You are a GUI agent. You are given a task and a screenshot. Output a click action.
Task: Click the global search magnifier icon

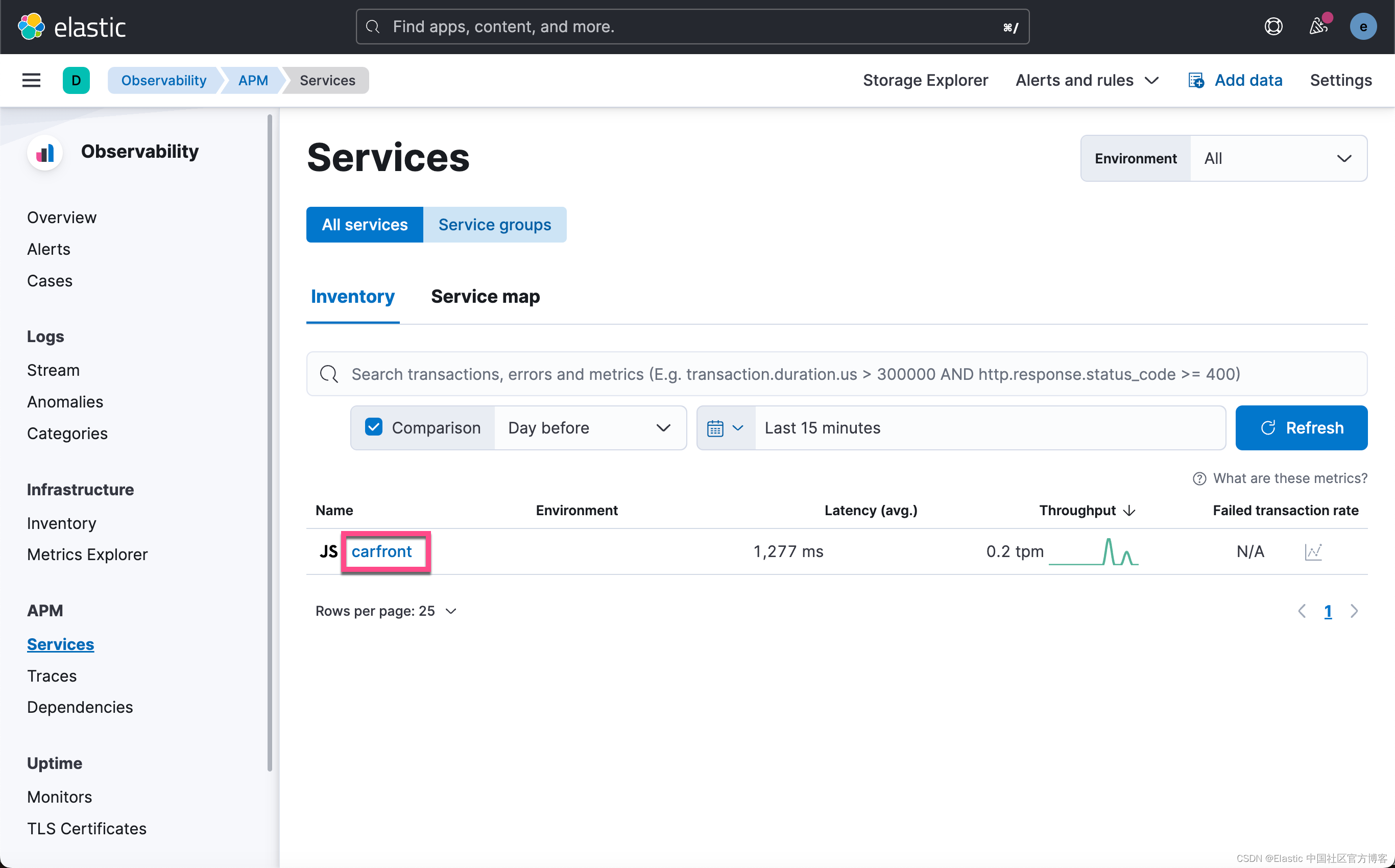click(373, 27)
